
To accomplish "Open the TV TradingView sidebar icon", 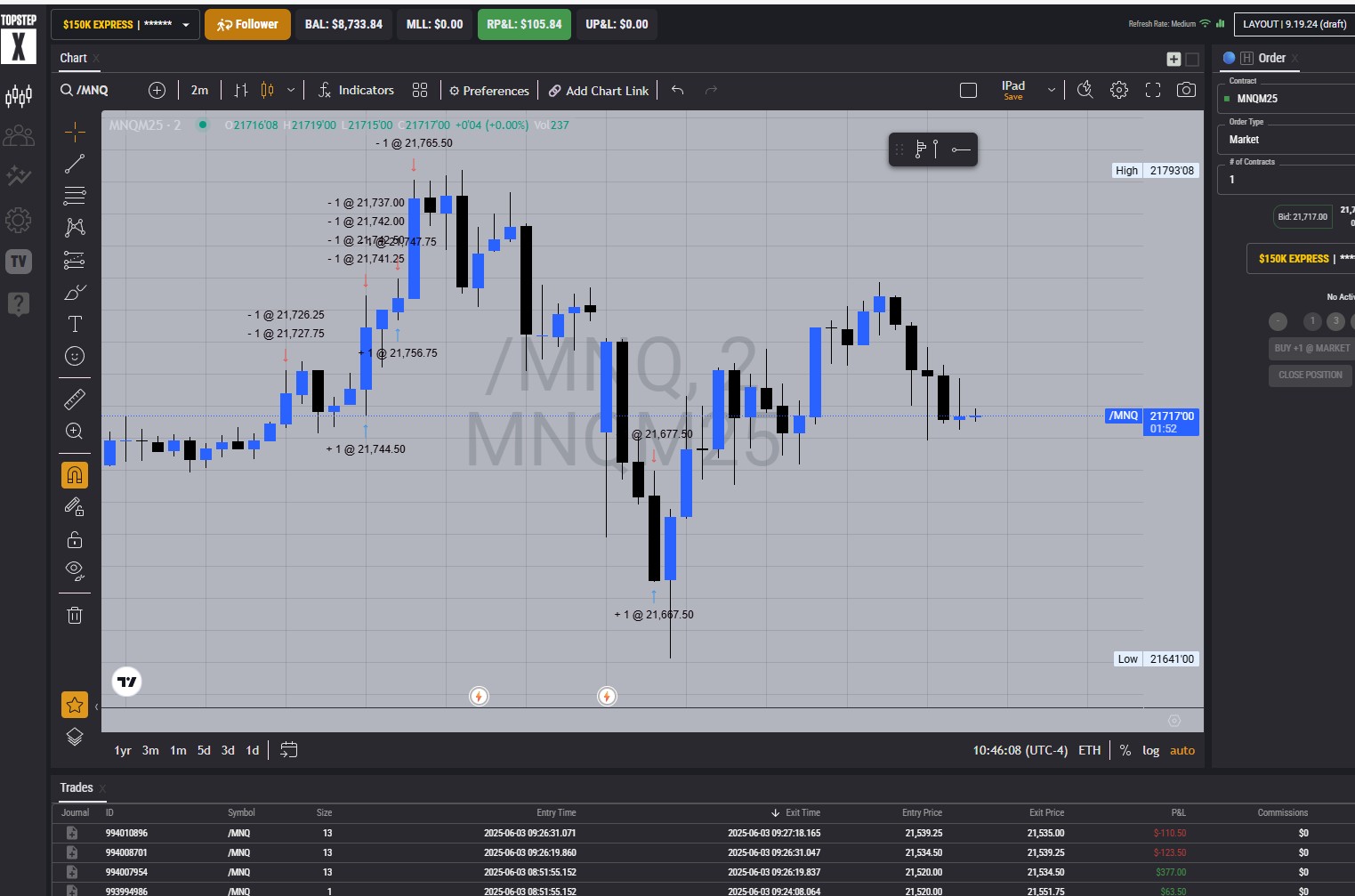I will [x=19, y=262].
